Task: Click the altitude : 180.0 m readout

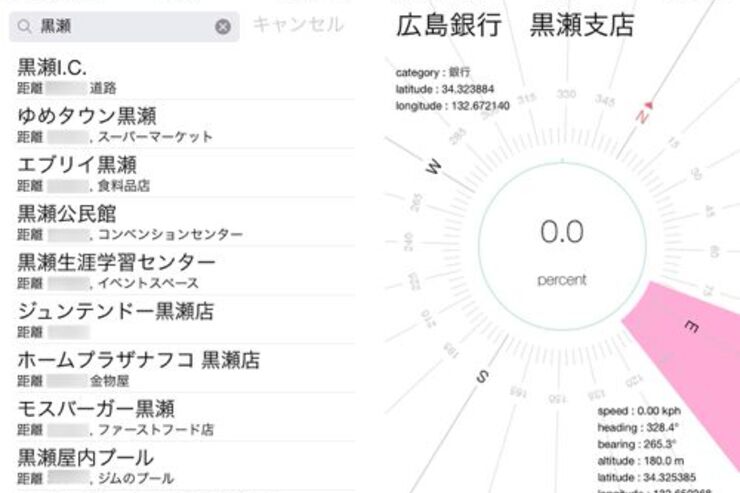Action: point(641,461)
